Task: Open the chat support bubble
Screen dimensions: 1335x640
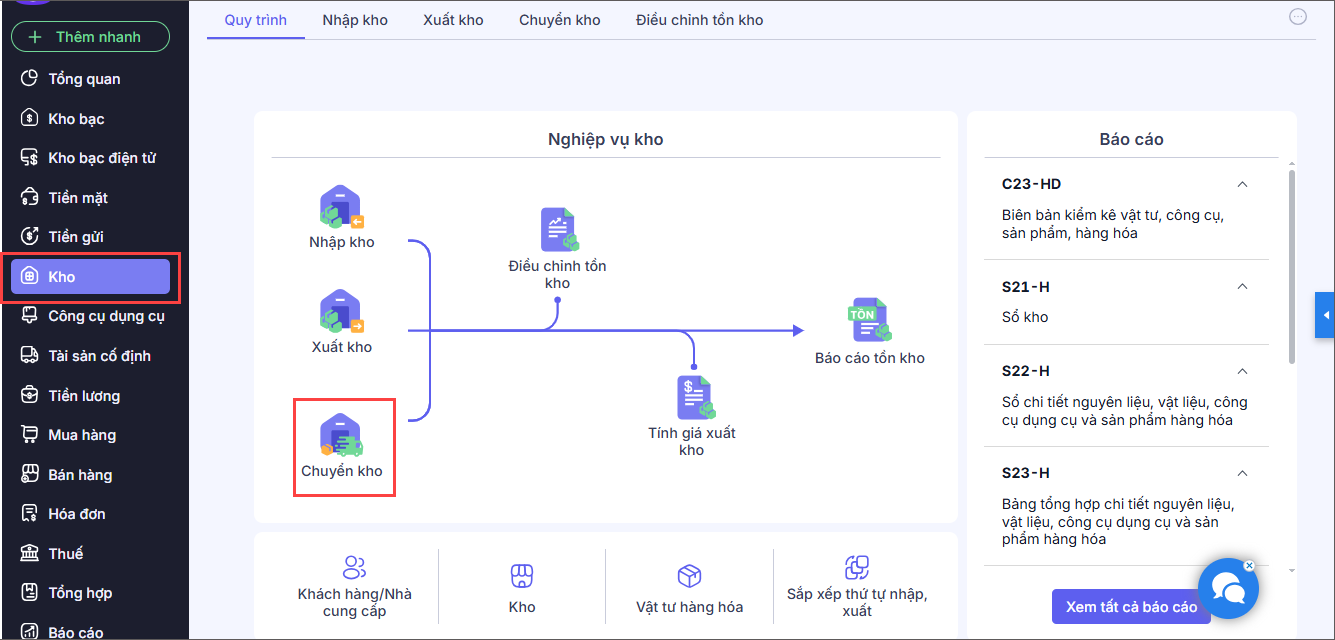Action: [1227, 588]
